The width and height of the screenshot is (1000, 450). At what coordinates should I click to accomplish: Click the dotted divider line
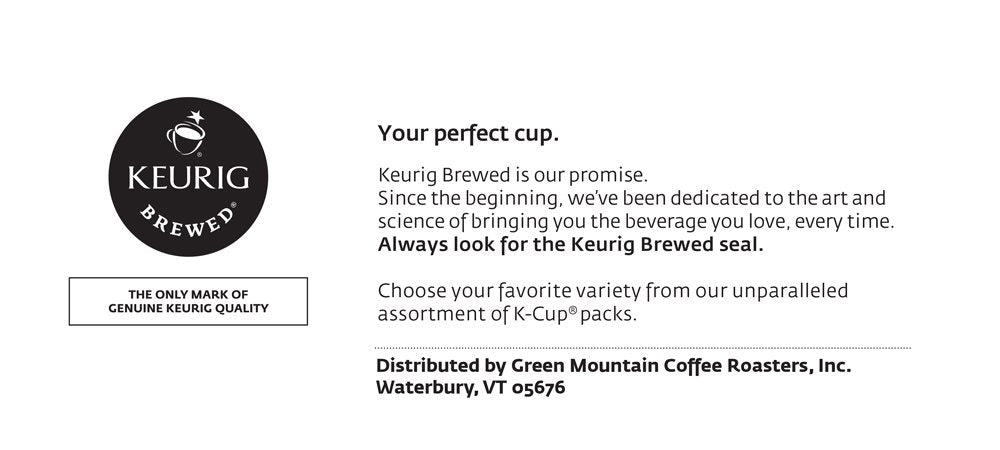[x=643, y=348]
